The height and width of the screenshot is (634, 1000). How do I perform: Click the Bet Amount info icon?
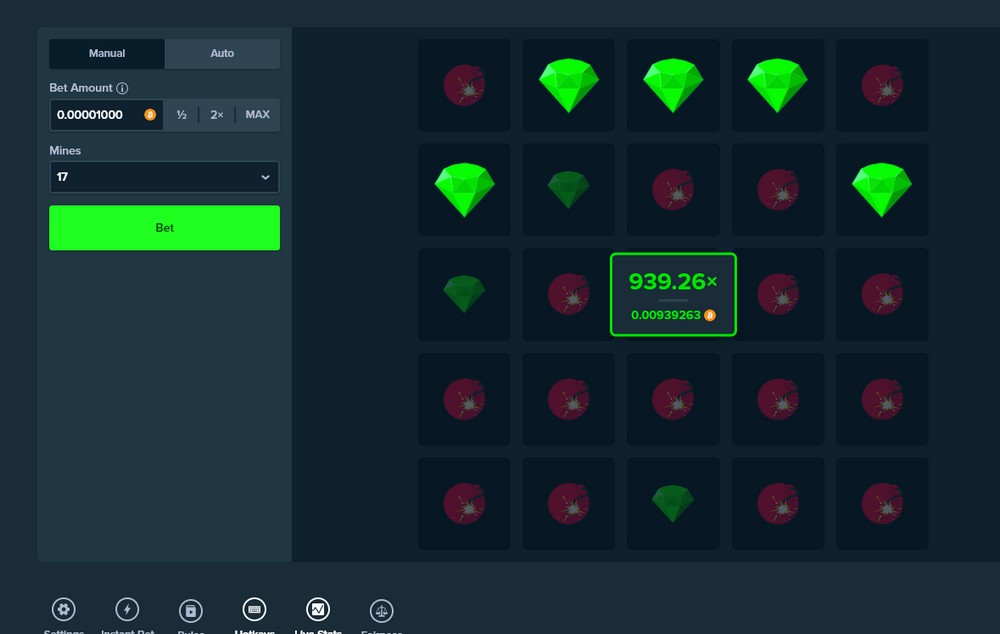(122, 88)
